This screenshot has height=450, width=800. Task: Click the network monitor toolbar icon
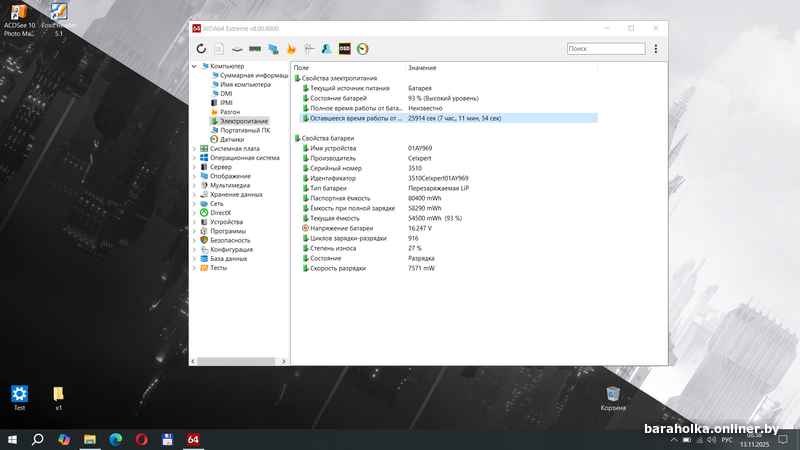[273, 48]
